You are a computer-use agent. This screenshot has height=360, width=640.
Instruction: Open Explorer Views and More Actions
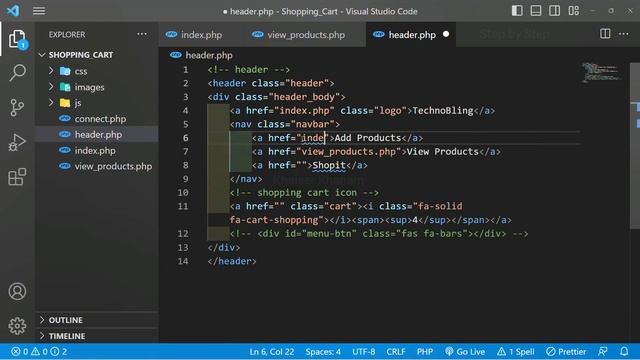click(x=142, y=34)
